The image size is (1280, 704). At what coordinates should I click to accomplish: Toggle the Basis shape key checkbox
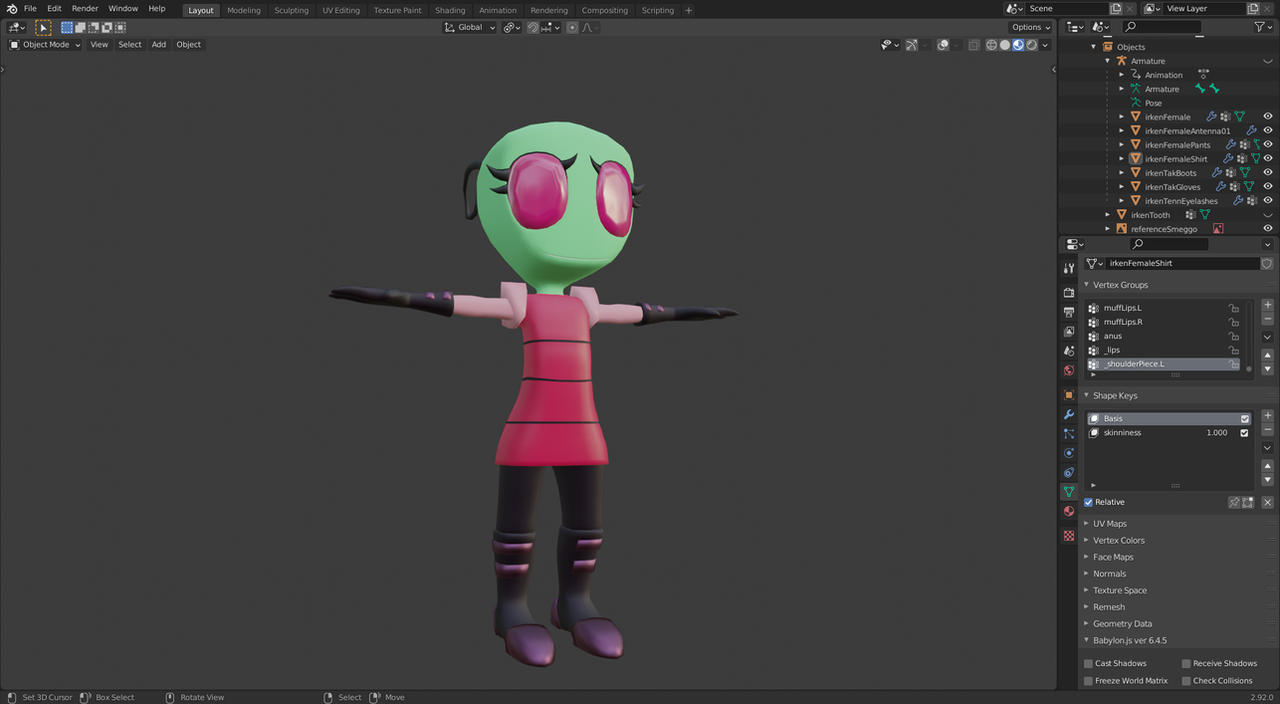tap(1245, 419)
